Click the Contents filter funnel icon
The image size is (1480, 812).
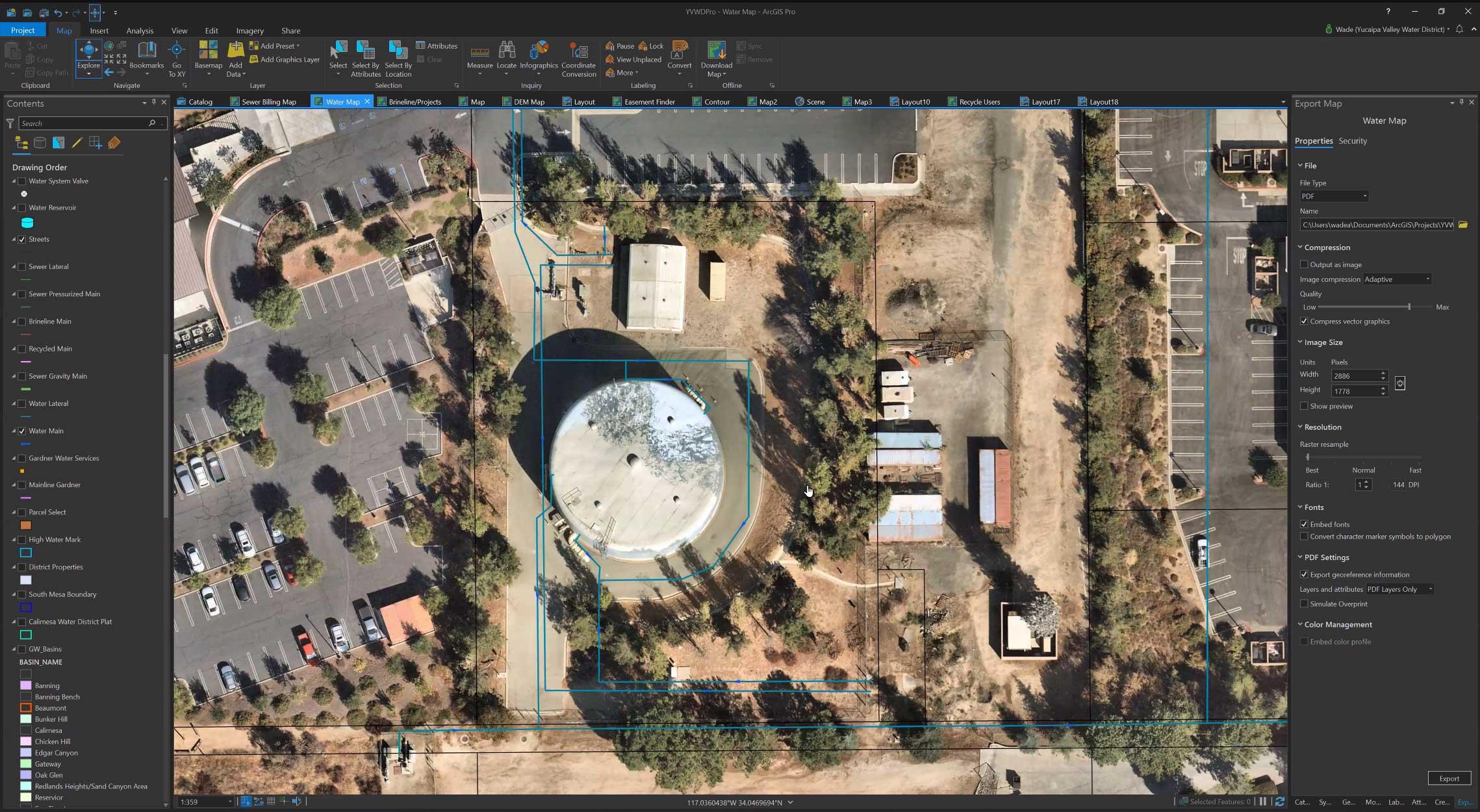click(x=10, y=123)
